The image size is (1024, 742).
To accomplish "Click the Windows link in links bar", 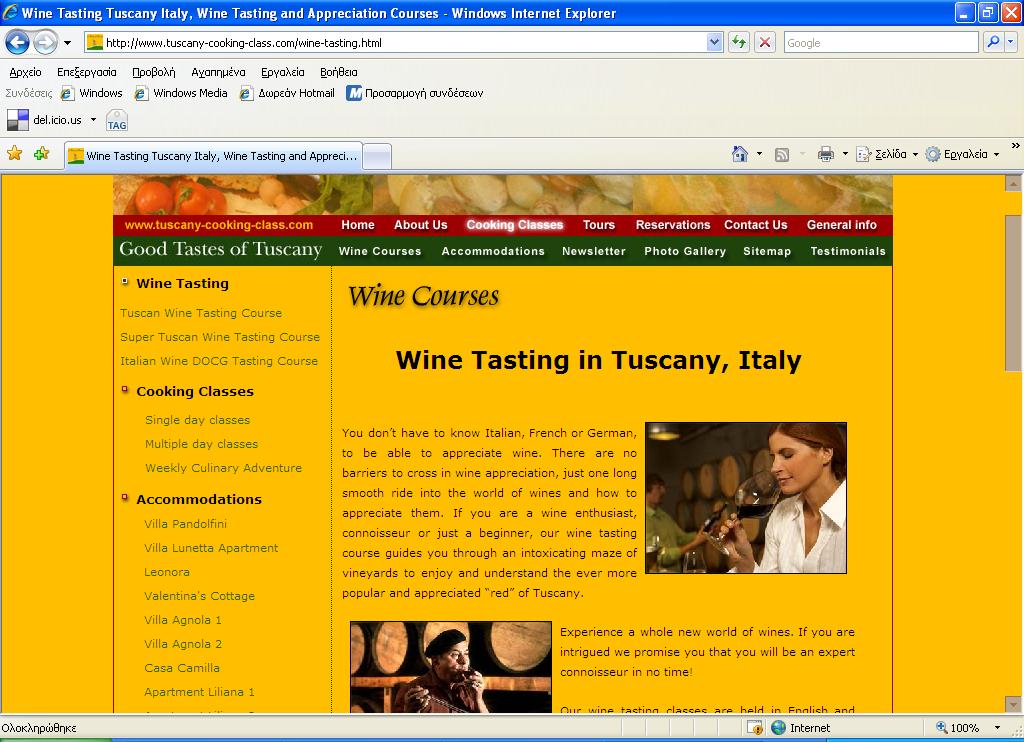I will [91, 93].
